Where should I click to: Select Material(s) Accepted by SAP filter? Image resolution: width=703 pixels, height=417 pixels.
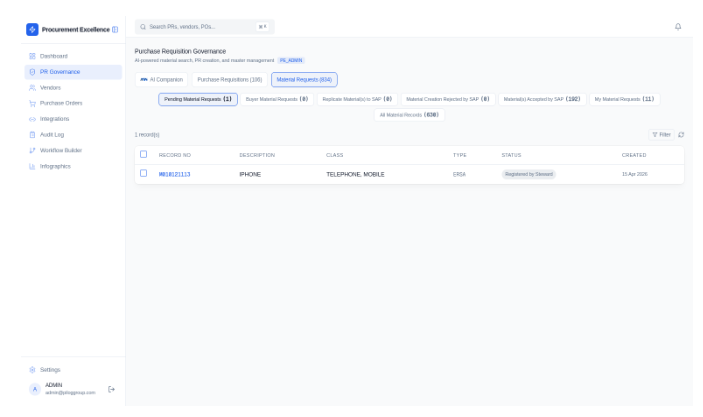click(x=542, y=99)
